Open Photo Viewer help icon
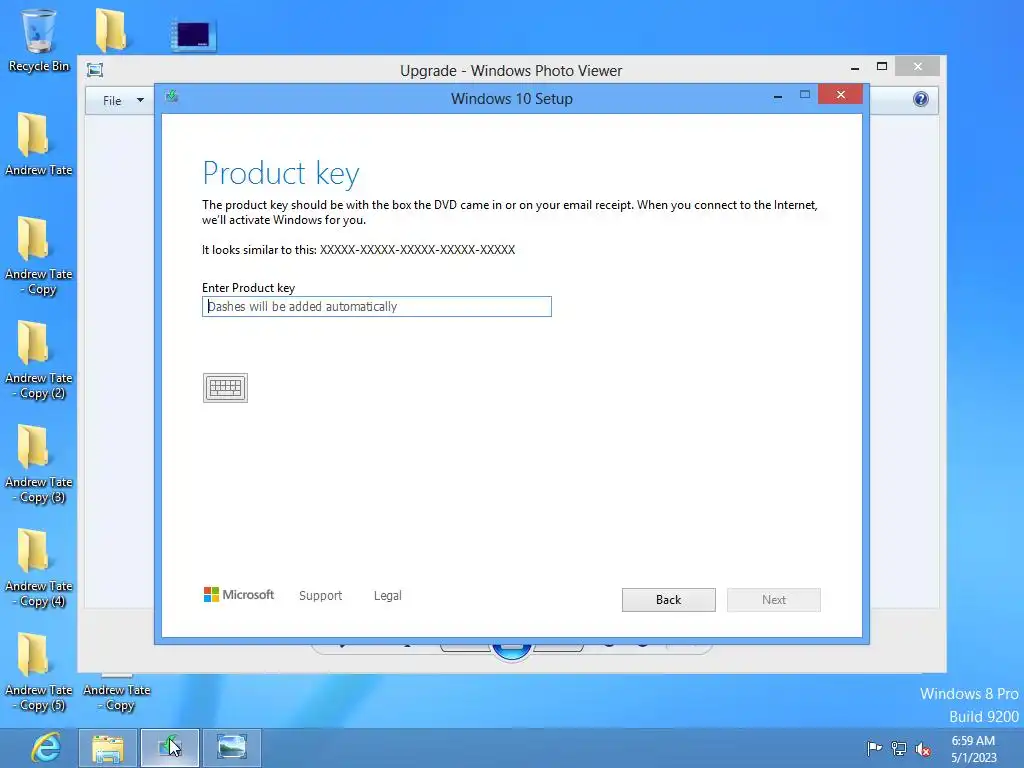 [x=921, y=99]
